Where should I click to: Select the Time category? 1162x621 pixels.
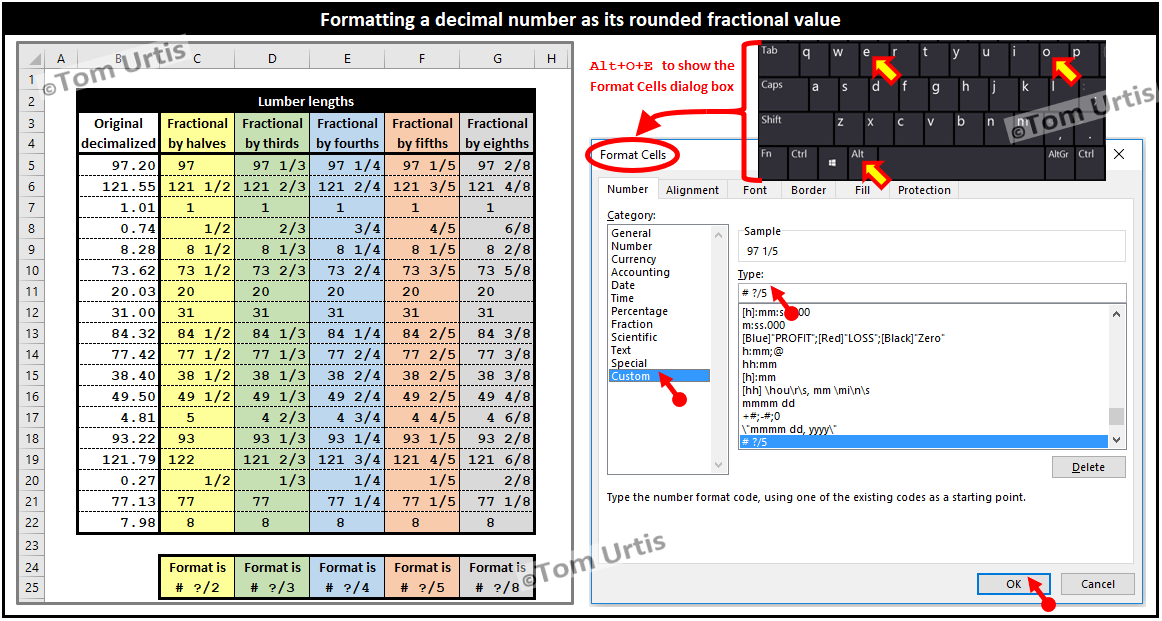click(622, 298)
